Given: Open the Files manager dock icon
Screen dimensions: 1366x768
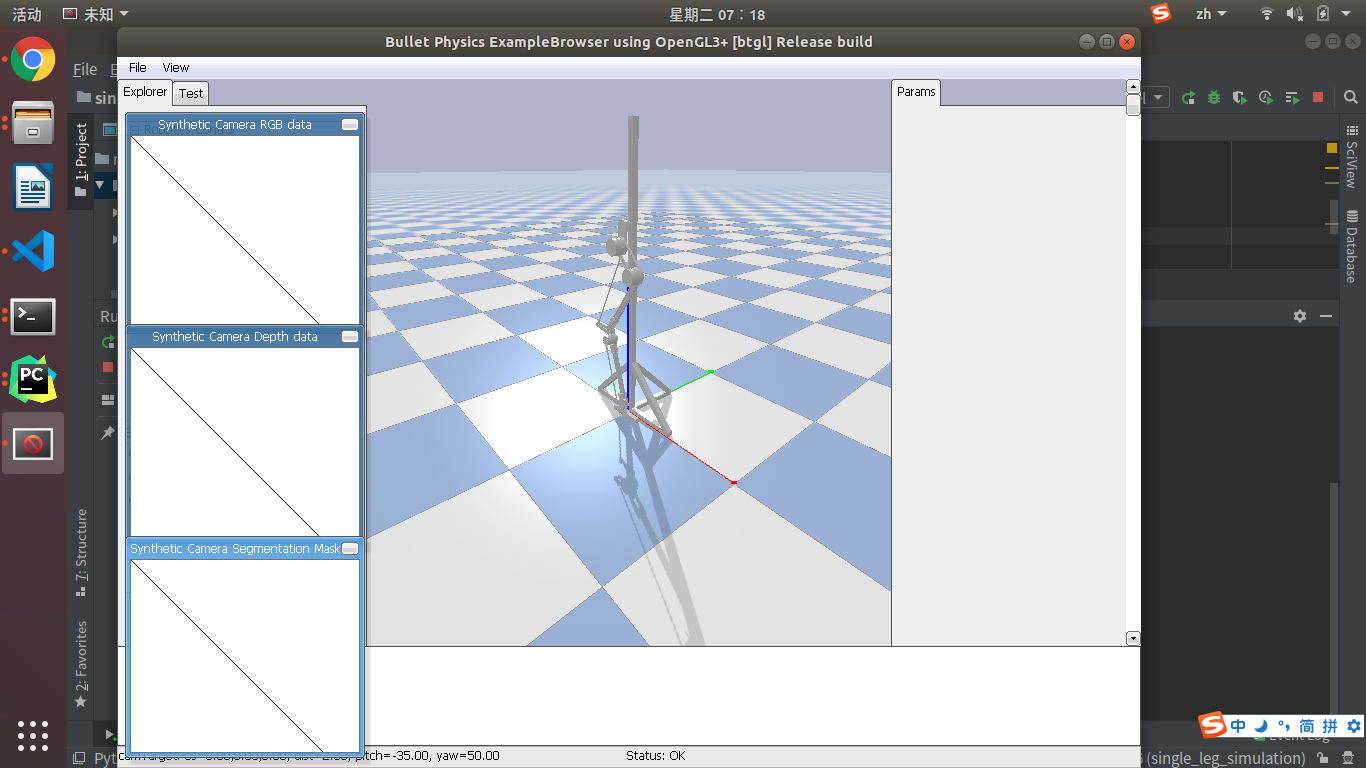Looking at the screenshot, I should (x=33, y=124).
